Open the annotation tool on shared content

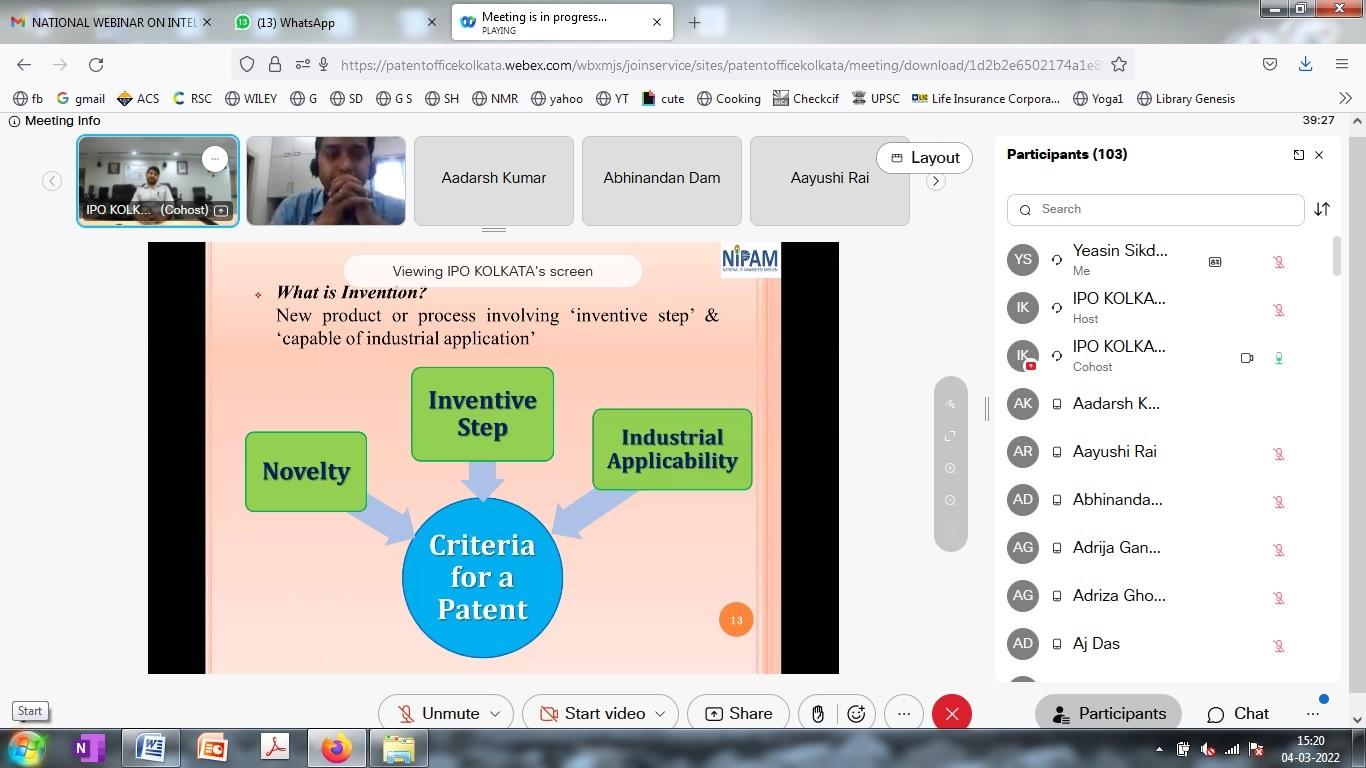click(950, 404)
